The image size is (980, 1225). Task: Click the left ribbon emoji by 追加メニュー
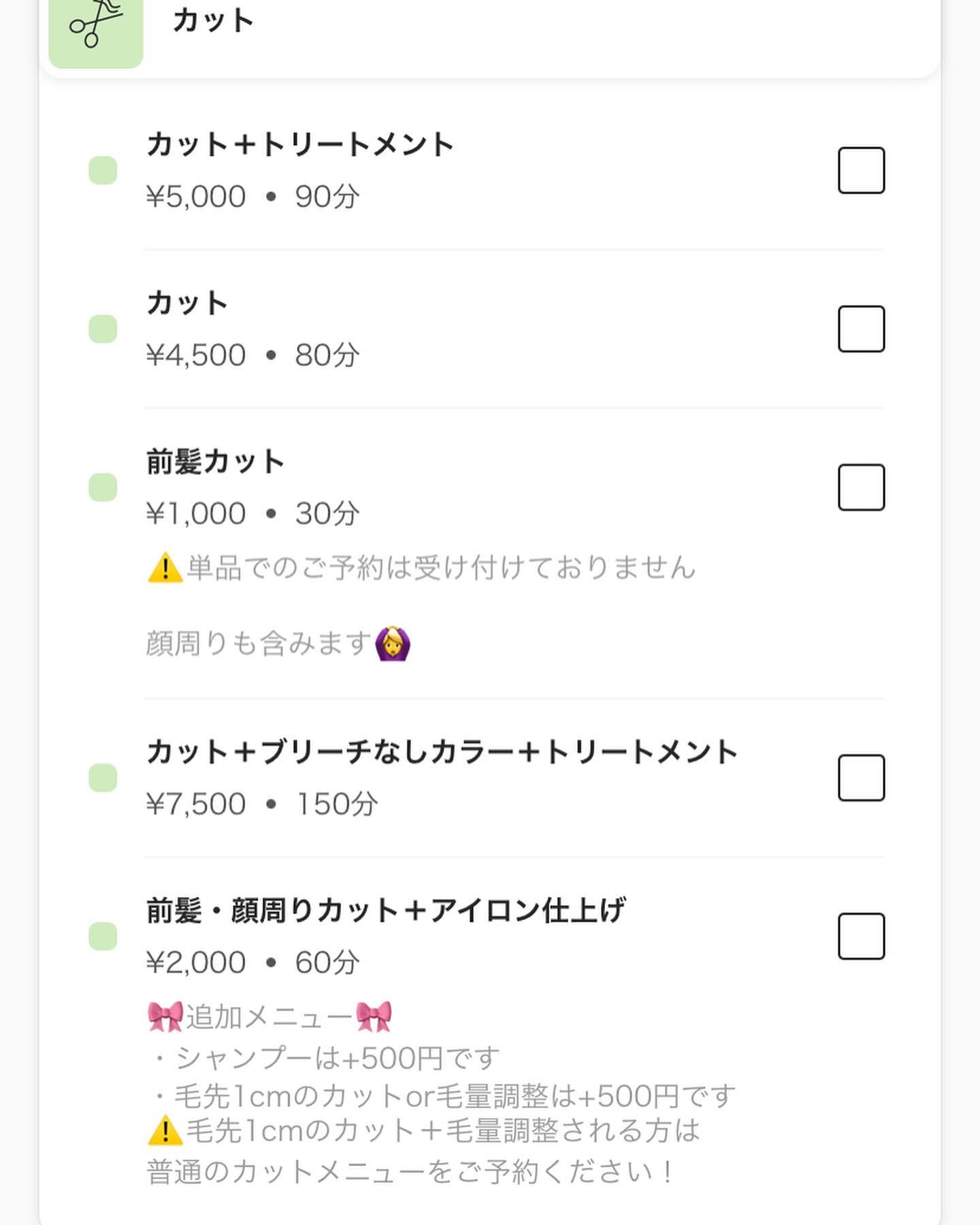click(165, 1017)
